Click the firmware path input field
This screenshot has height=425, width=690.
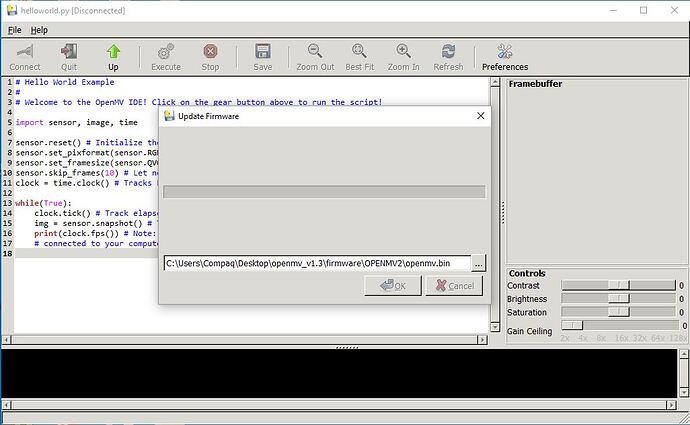pyautogui.click(x=317, y=264)
